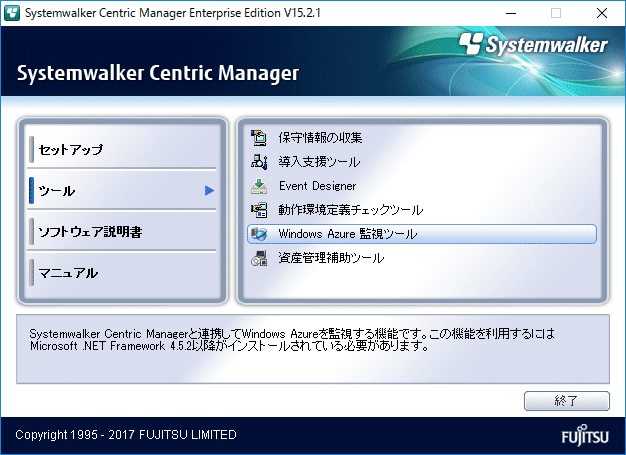
Task: Select the ツール menu section
Action: pyautogui.click(x=122, y=191)
